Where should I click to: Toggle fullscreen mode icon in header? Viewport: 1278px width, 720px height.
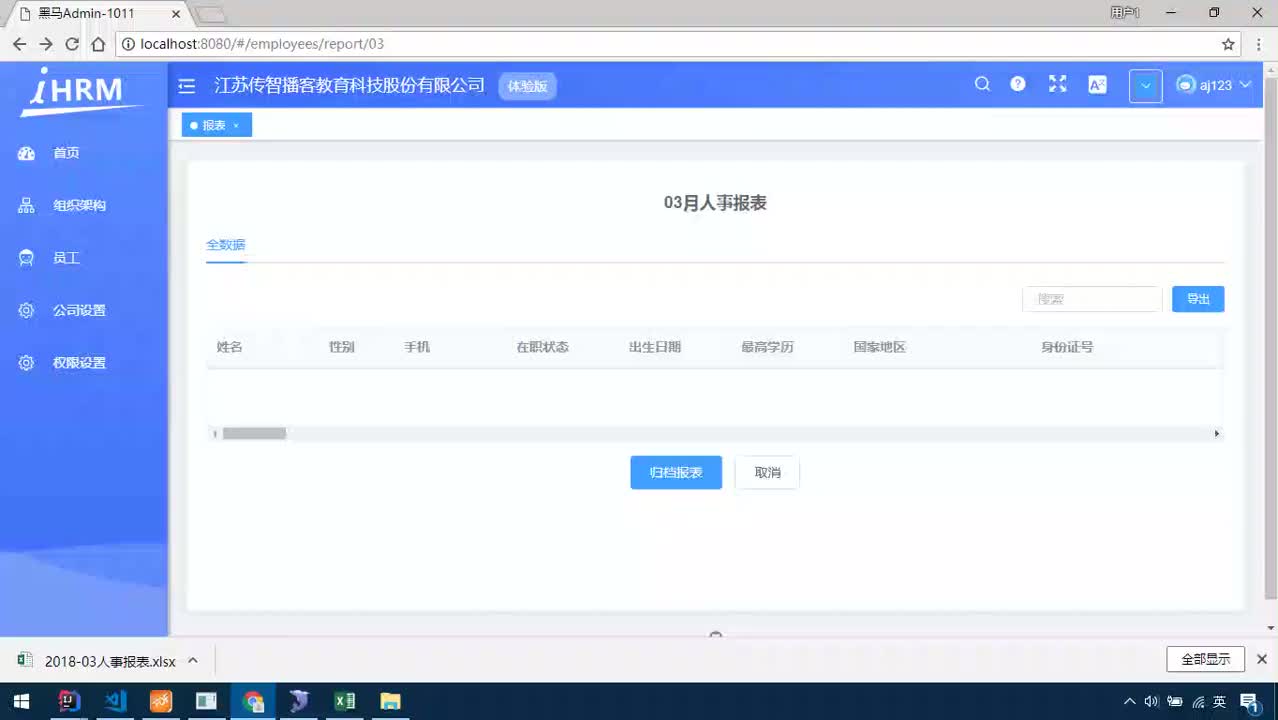(x=1058, y=84)
